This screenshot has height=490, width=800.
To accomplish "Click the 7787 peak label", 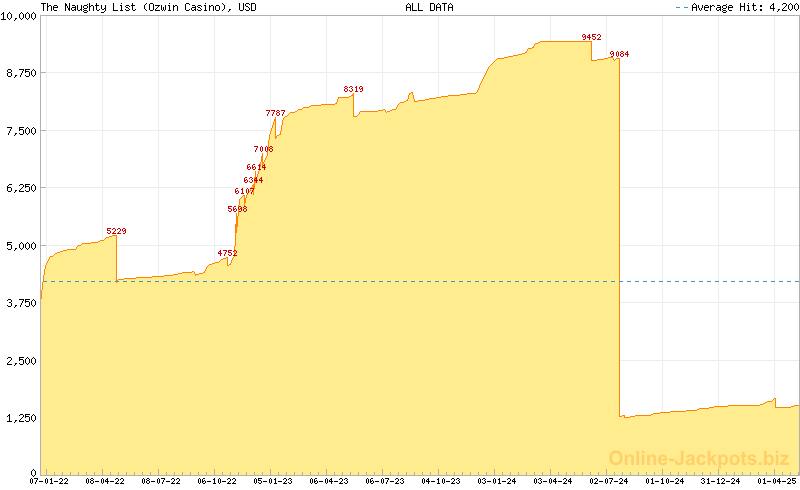I will [x=275, y=113].
